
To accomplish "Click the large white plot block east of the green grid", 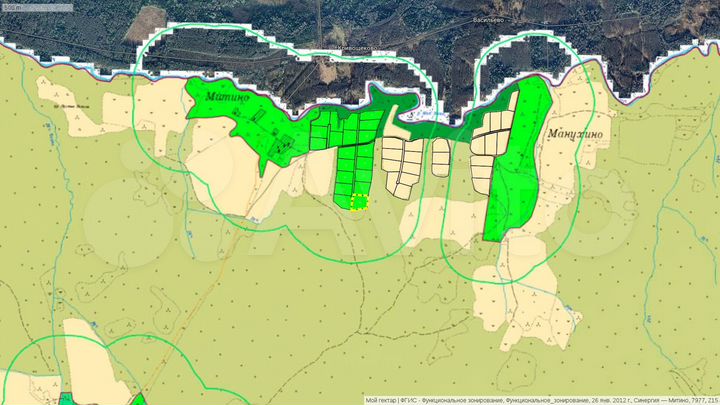I will point(404,163).
